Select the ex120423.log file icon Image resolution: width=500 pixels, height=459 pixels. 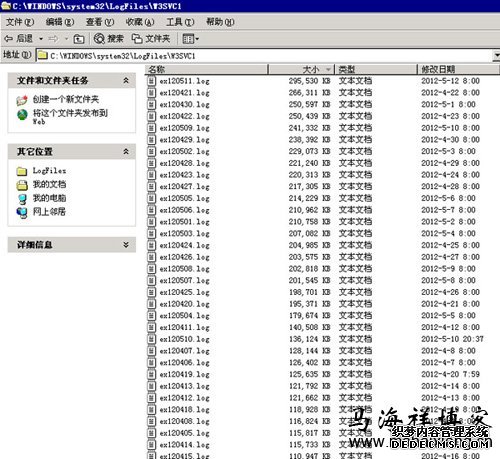151,175
